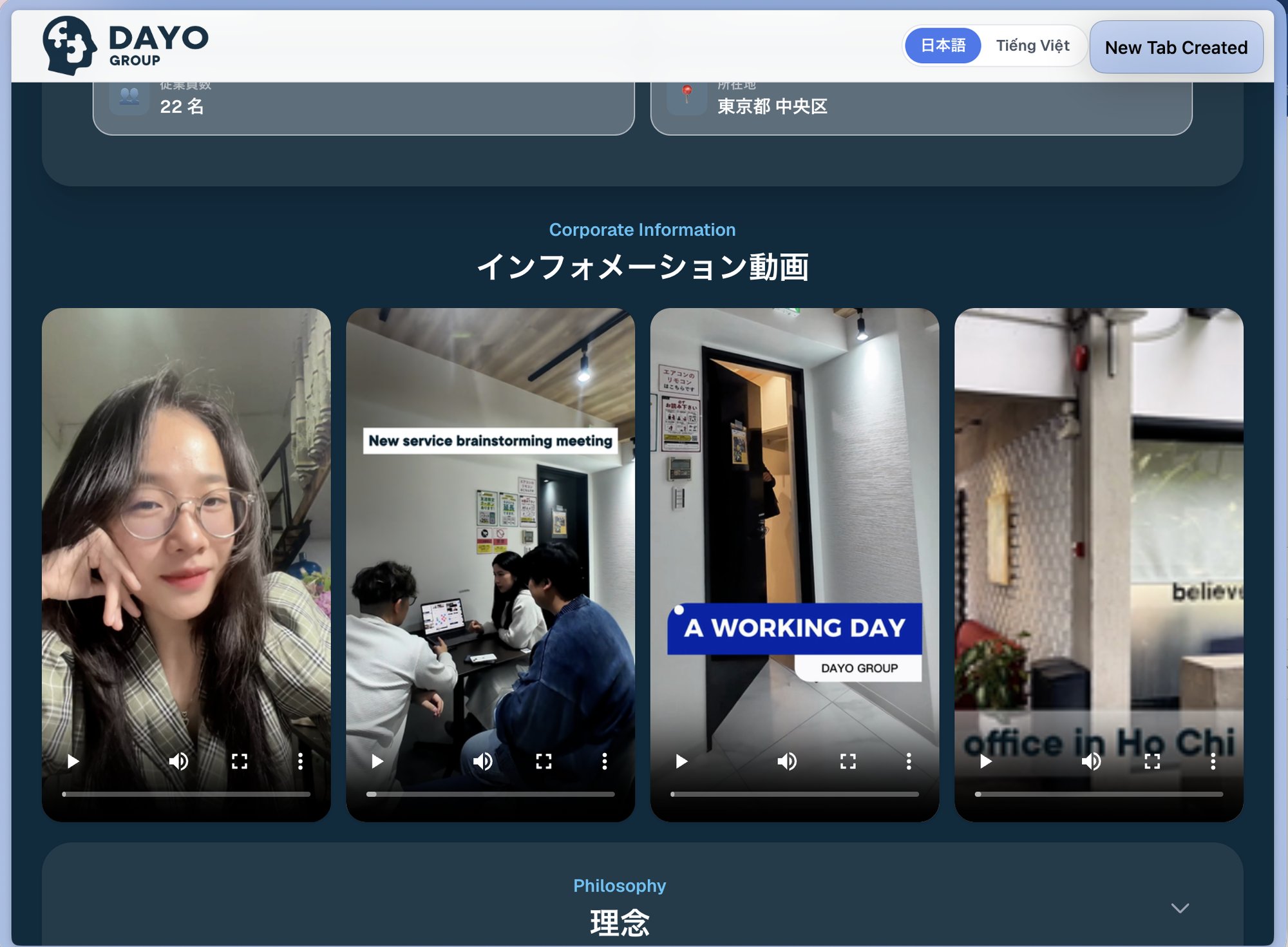Switch language to Tiếng Việt
This screenshot has height=947, width=1288.
1032,46
